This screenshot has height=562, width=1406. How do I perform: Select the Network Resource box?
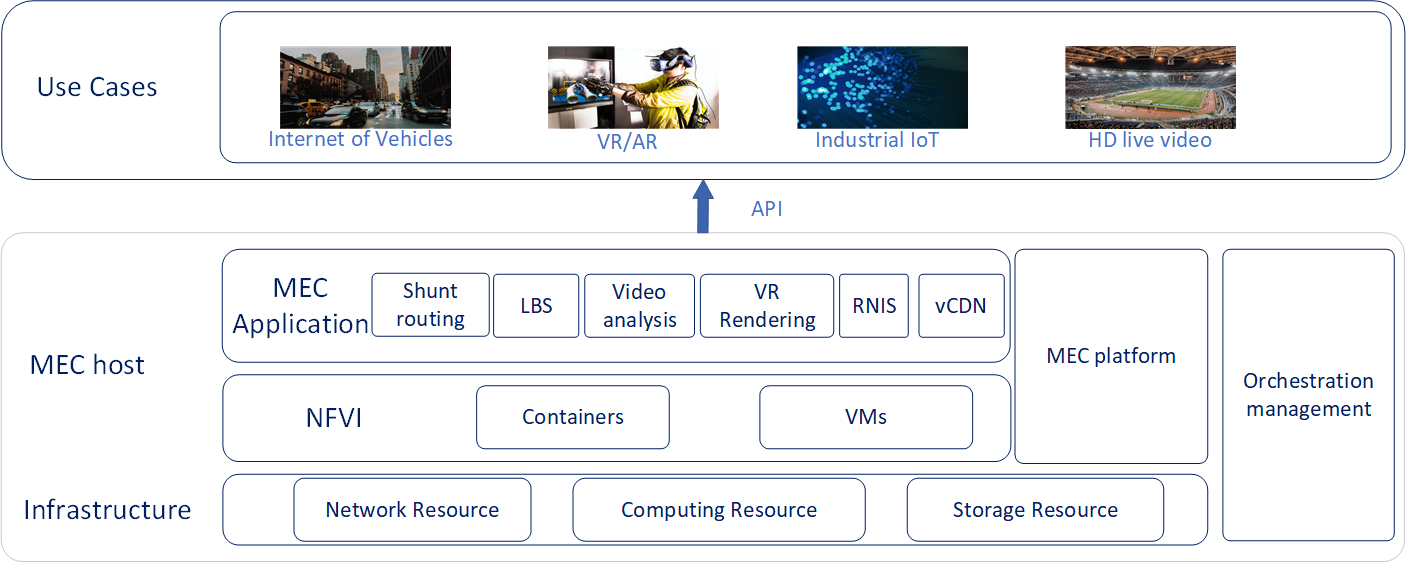click(412, 510)
